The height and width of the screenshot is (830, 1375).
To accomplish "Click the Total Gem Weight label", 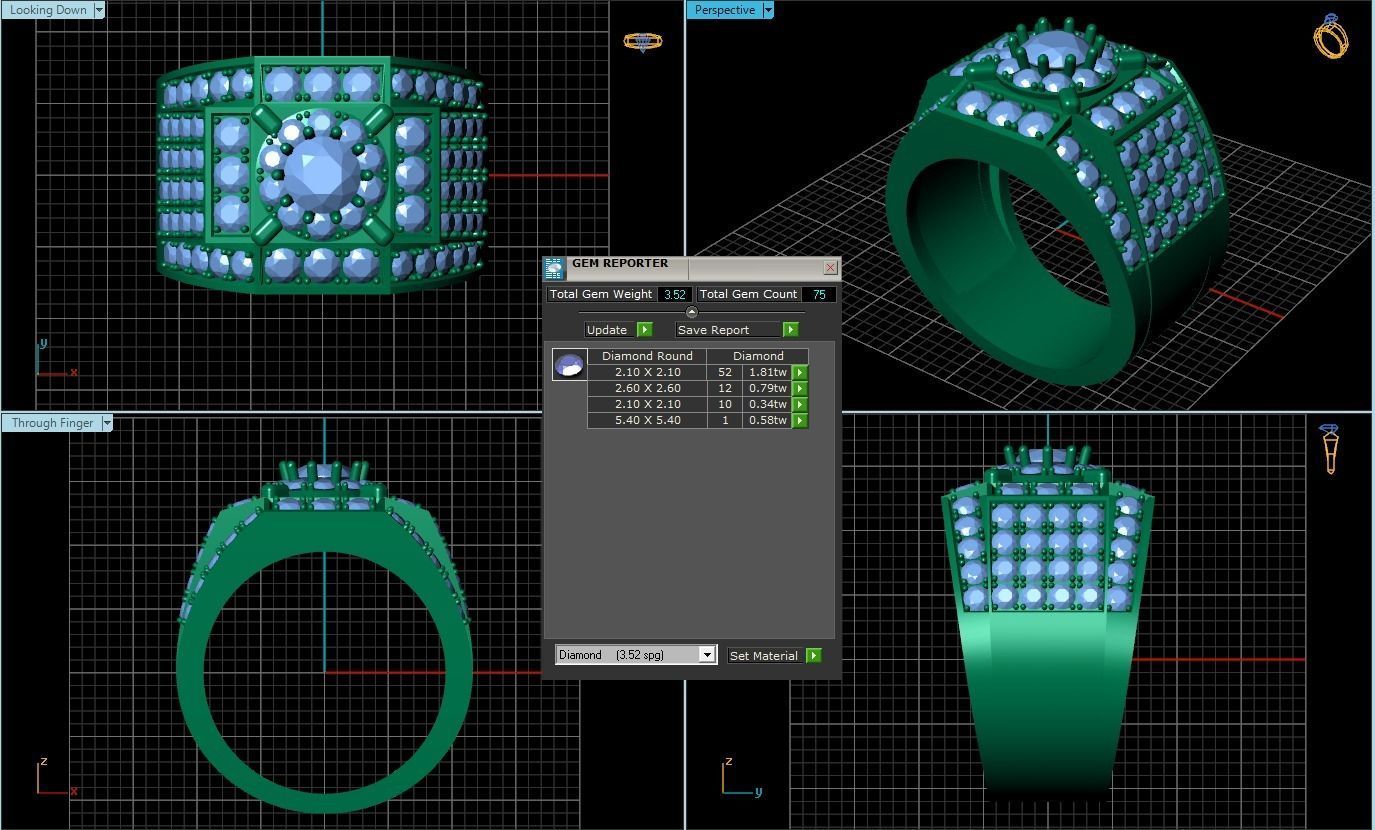I will [x=601, y=294].
